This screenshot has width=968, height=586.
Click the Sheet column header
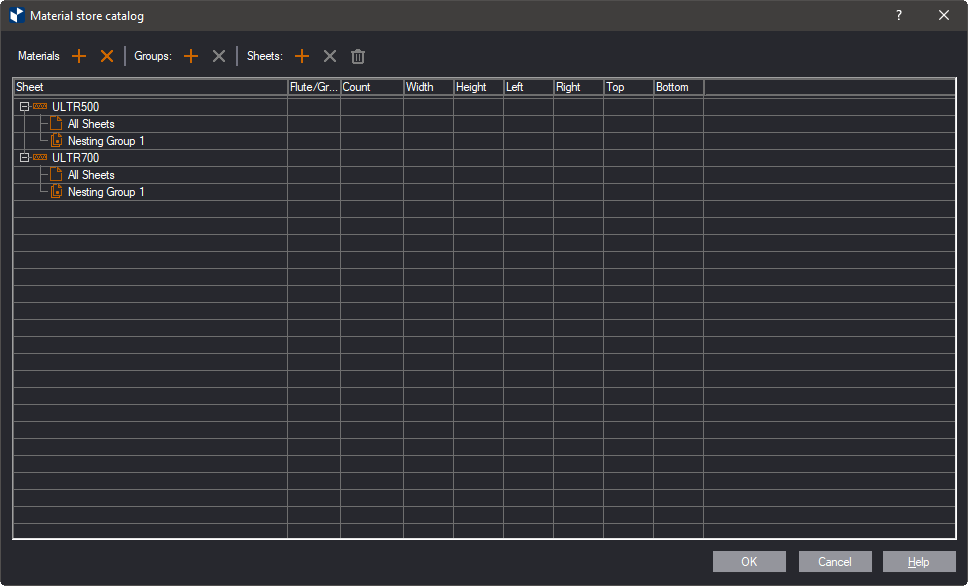pos(150,87)
